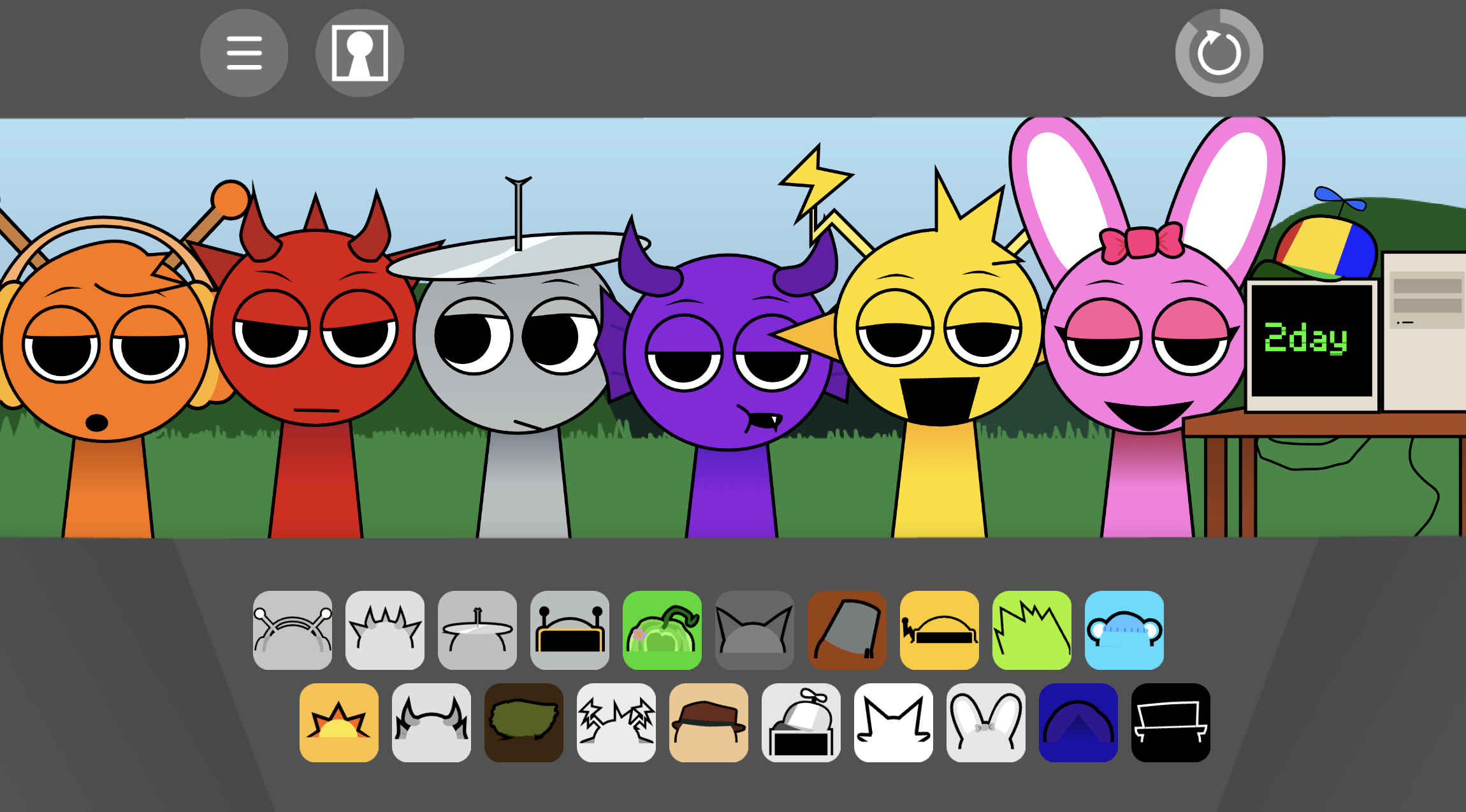The height and width of the screenshot is (812, 1466).
Task: Choose the cymbal hat icon
Action: (x=477, y=630)
